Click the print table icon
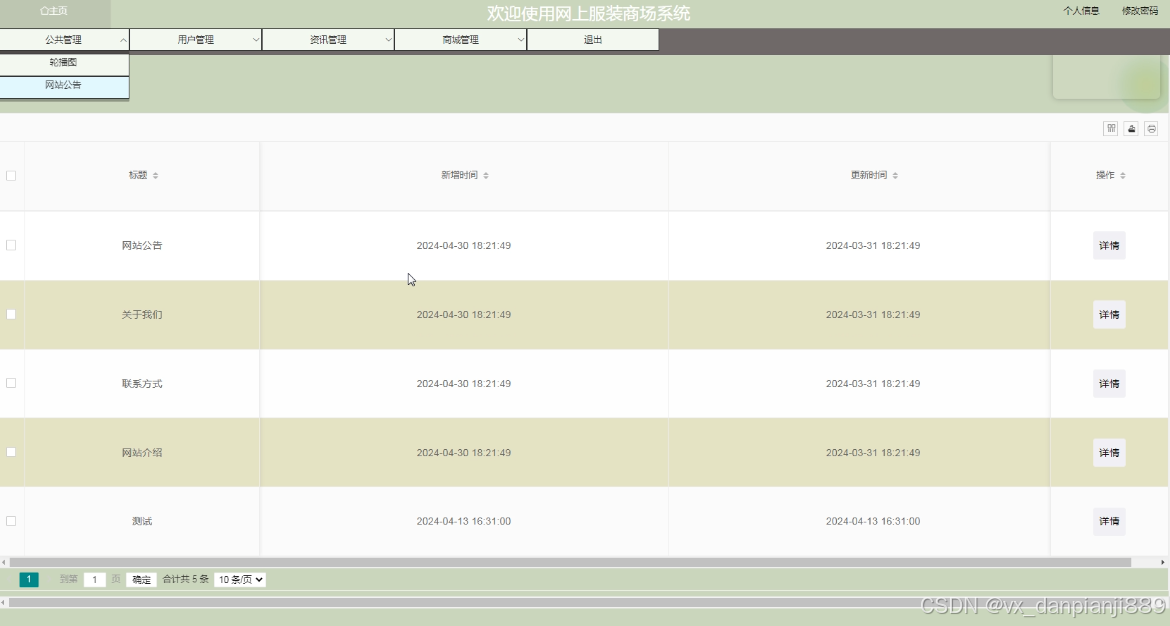The width and height of the screenshot is (1170, 626). (x=1151, y=128)
